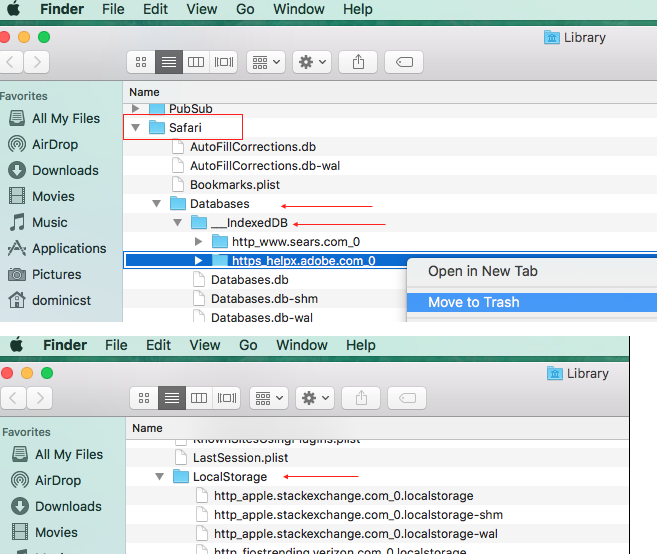Select Databases.db-shm file
The width and height of the screenshot is (657, 554).
[x=256, y=298]
